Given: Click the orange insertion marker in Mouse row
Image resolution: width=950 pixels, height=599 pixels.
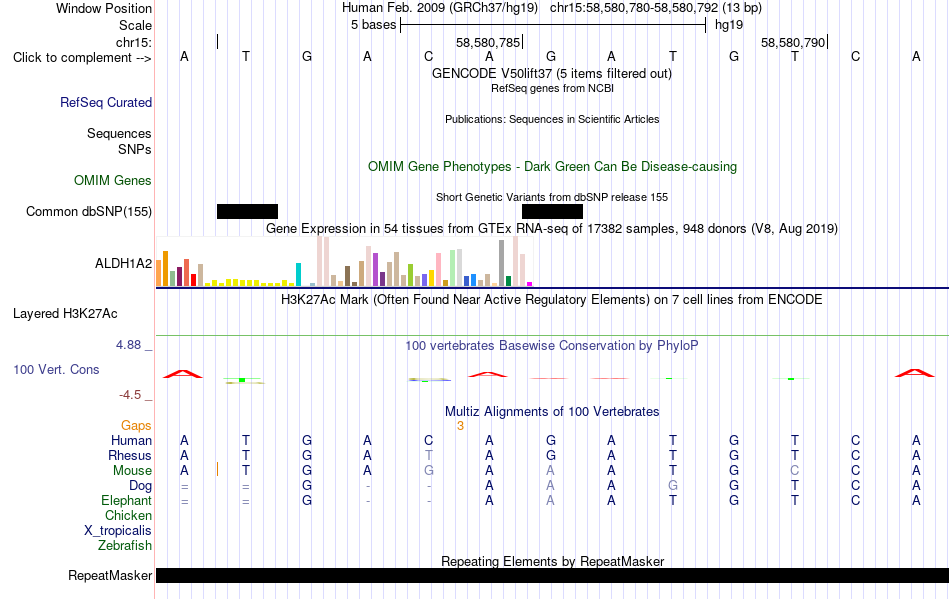Looking at the screenshot, I should tap(218, 469).
